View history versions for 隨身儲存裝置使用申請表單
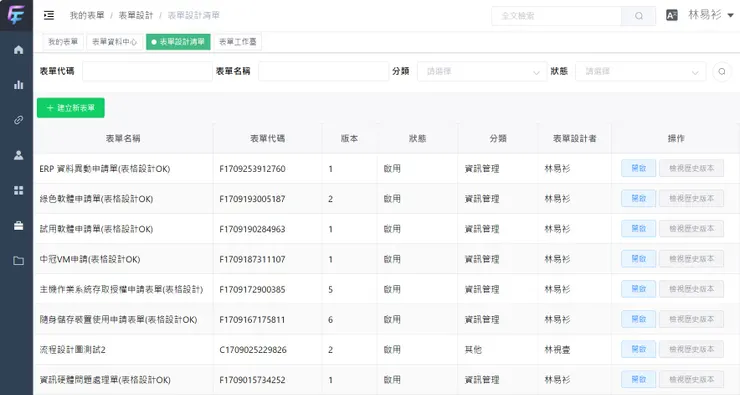The width and height of the screenshot is (740, 395). click(x=691, y=319)
